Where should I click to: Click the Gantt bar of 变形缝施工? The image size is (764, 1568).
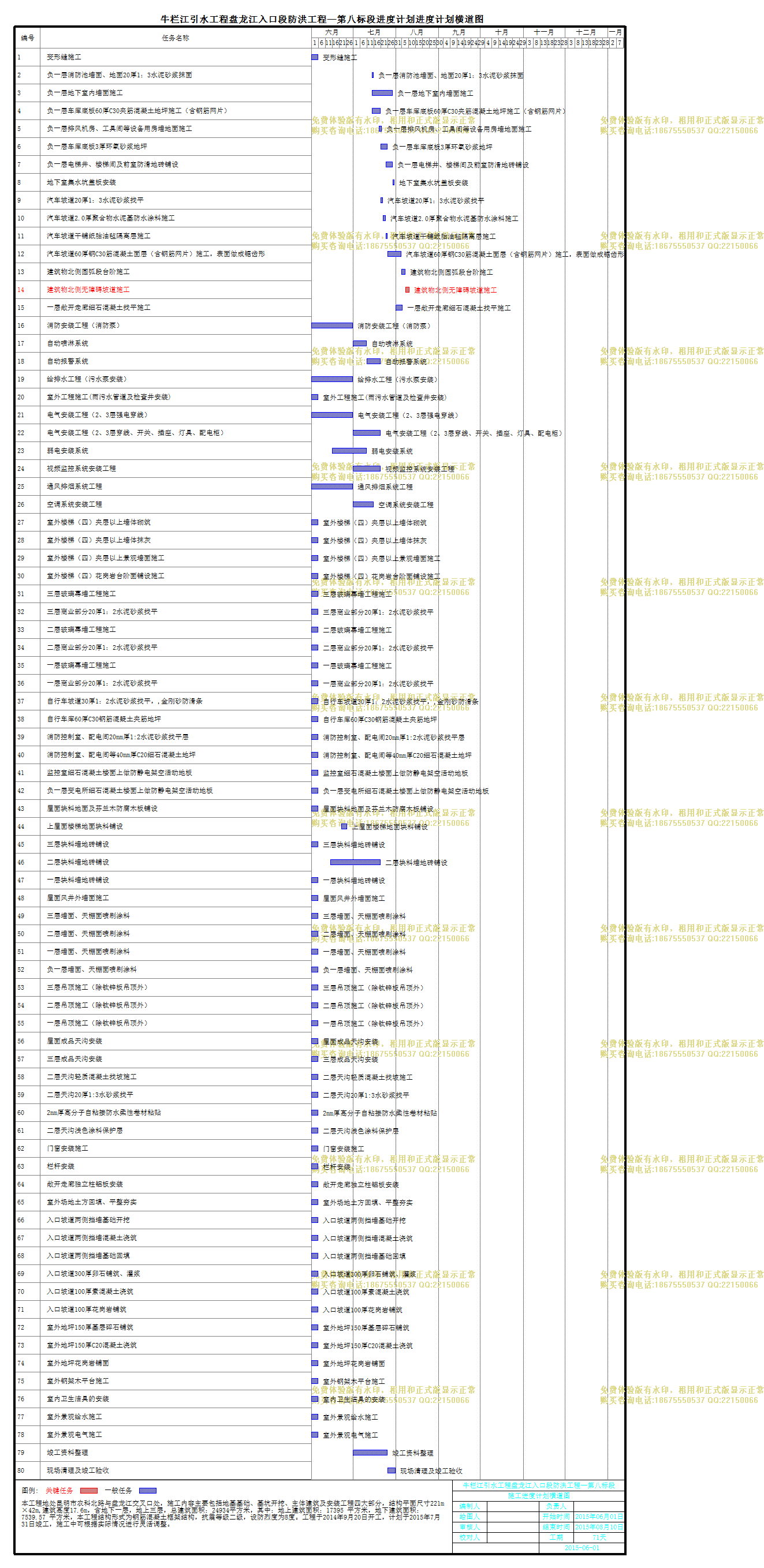tap(315, 57)
